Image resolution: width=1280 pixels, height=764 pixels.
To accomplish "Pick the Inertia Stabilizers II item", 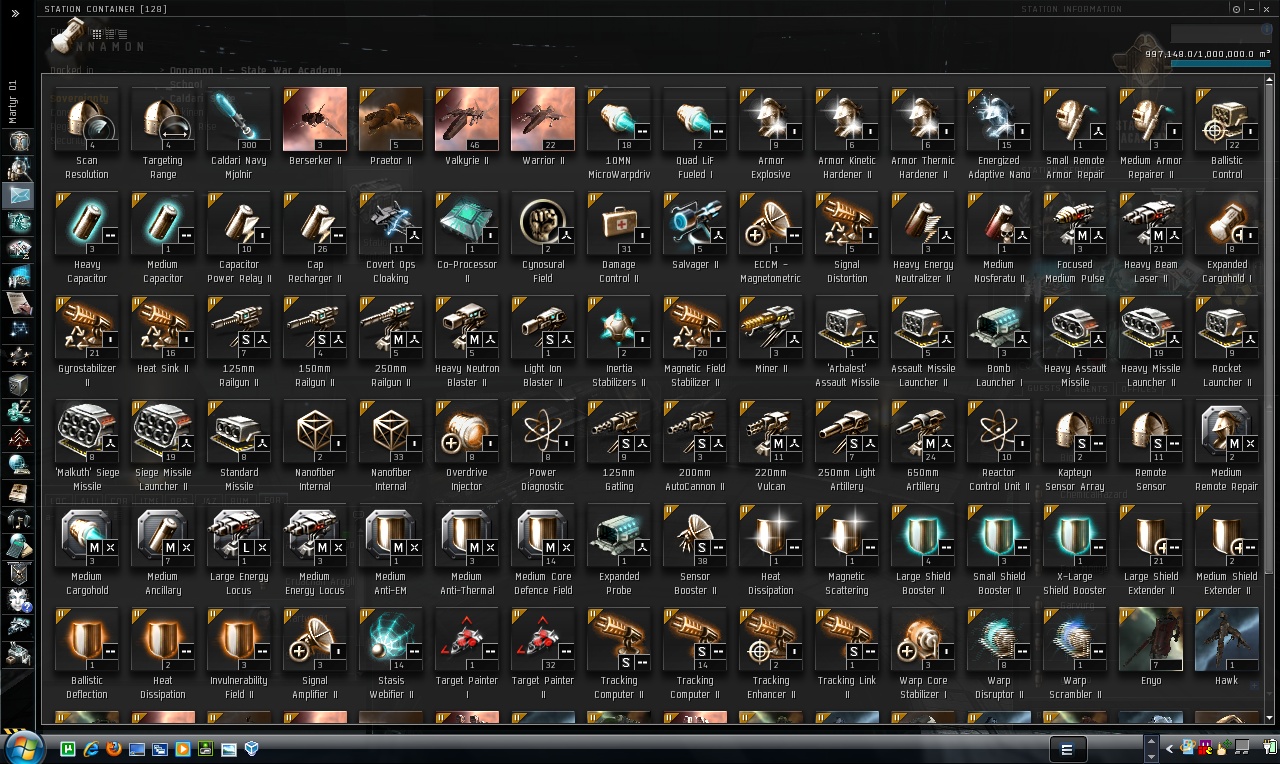I will pyautogui.click(x=619, y=327).
